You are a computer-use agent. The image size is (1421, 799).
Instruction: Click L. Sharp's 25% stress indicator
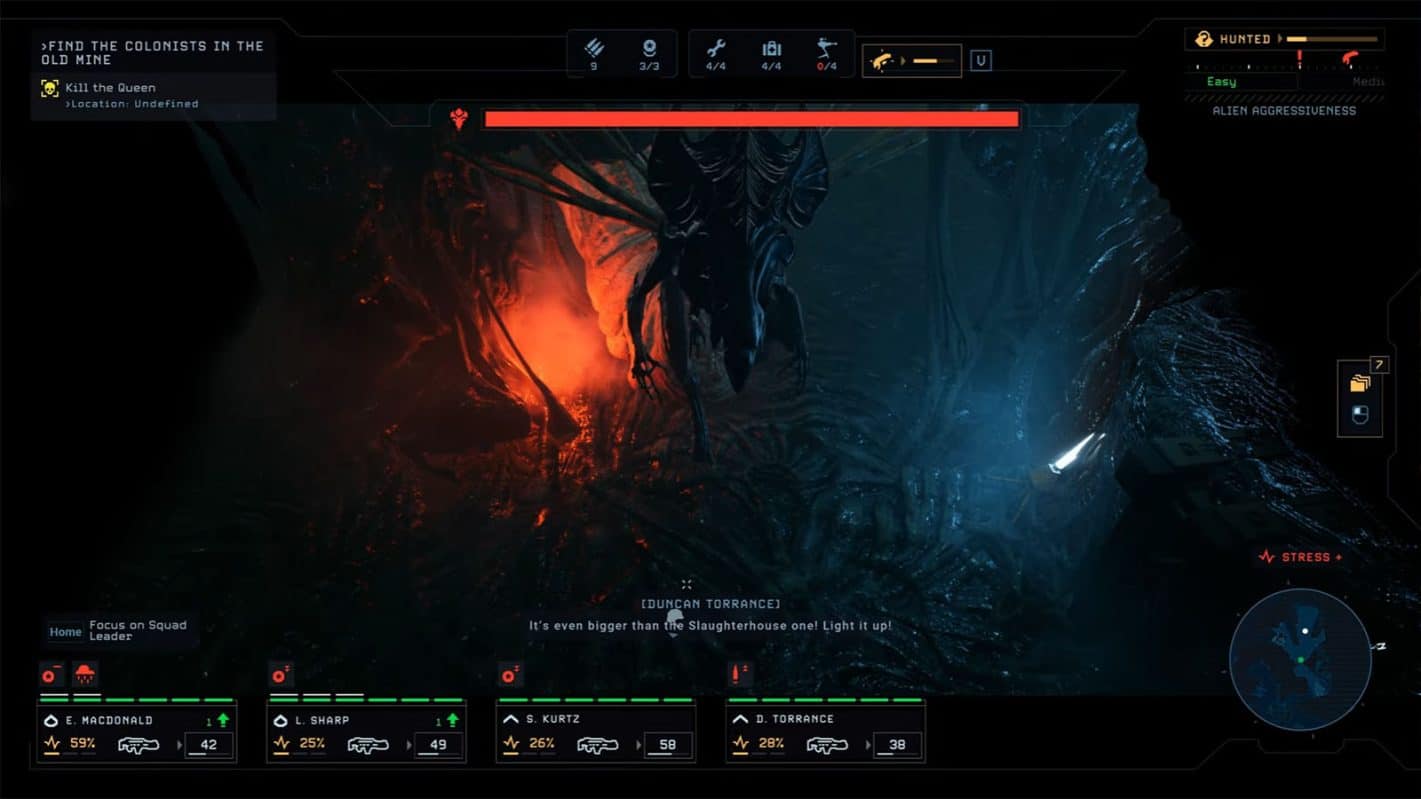tap(299, 744)
